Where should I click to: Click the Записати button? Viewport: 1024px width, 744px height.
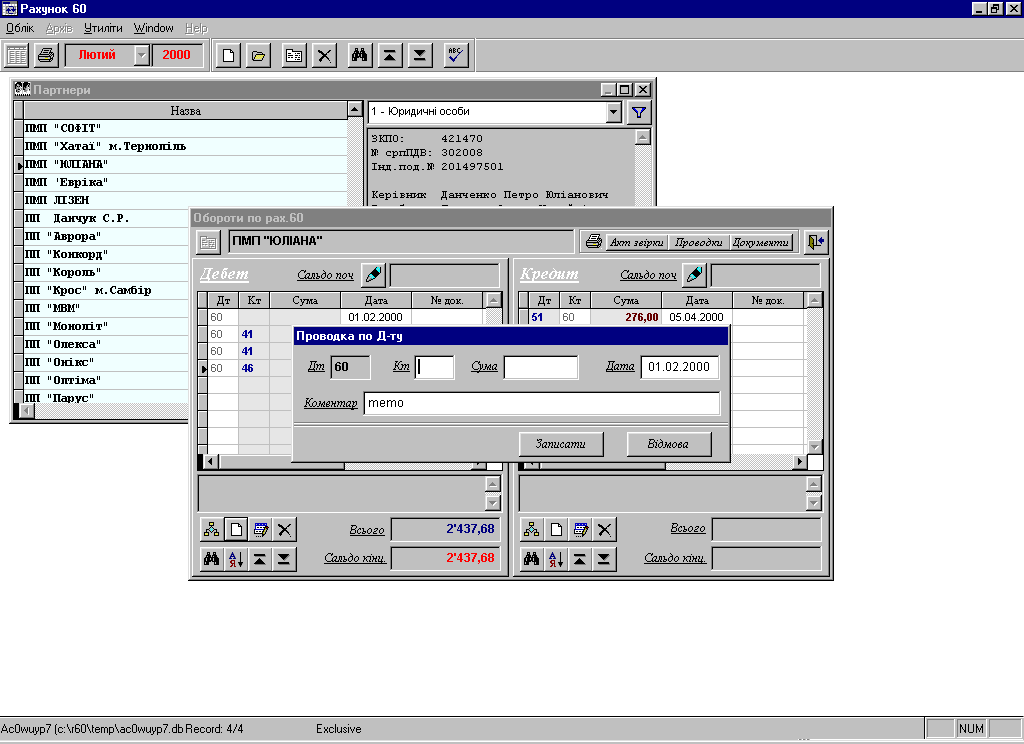(x=561, y=444)
